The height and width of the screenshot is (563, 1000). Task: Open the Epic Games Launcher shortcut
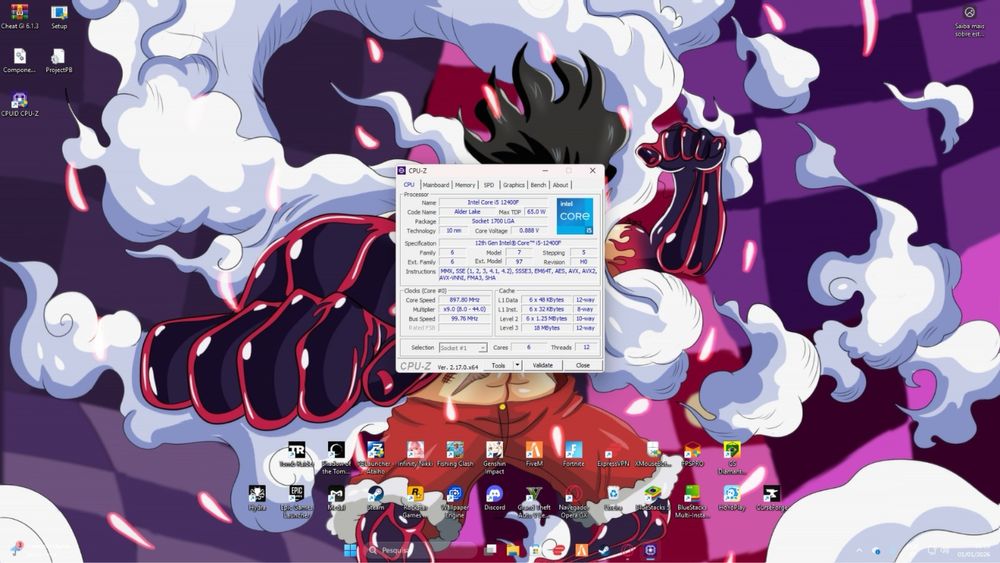[x=297, y=502]
